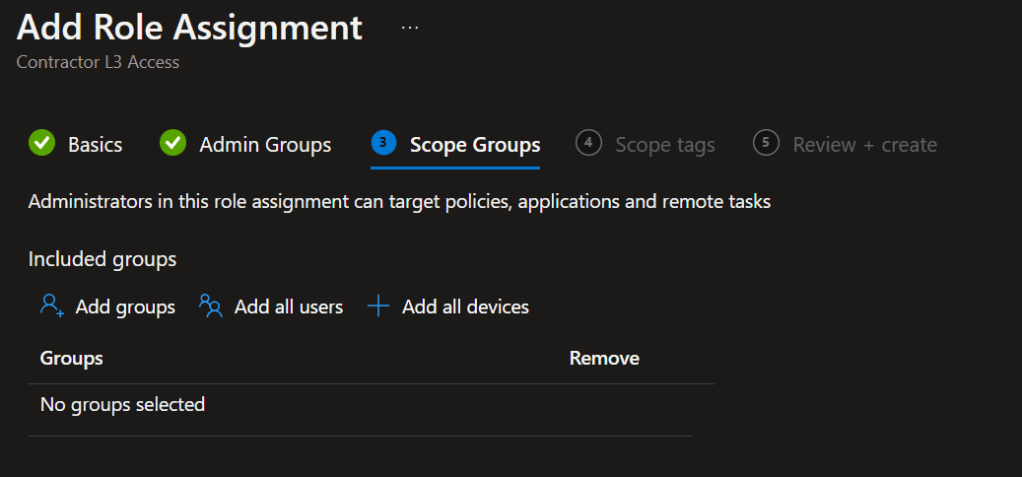Screen dimensions: 1022x477
Task: Click the Groups column header
Action: pyautogui.click(x=71, y=358)
